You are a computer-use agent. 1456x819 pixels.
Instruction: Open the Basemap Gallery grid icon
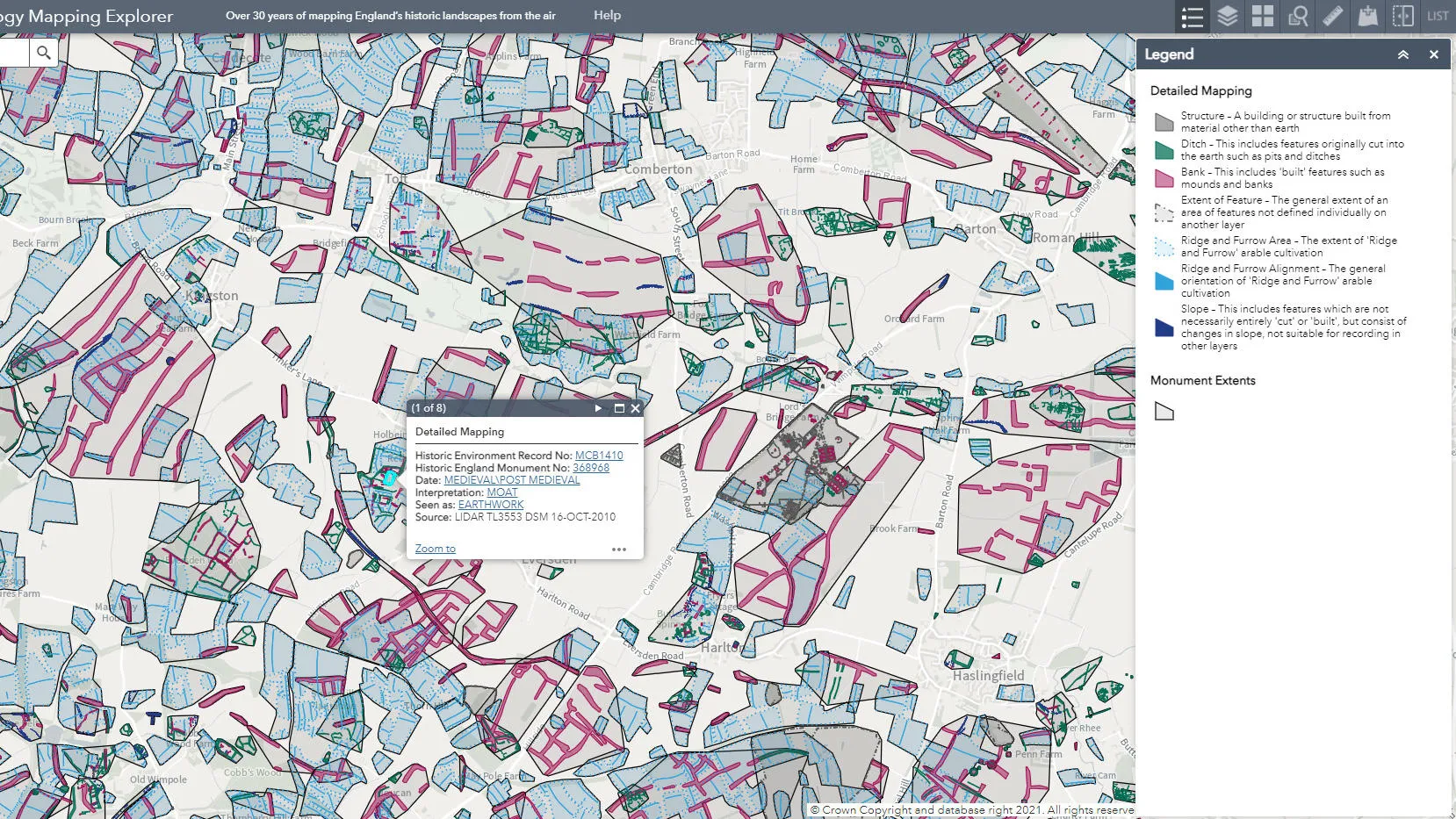tap(1262, 17)
